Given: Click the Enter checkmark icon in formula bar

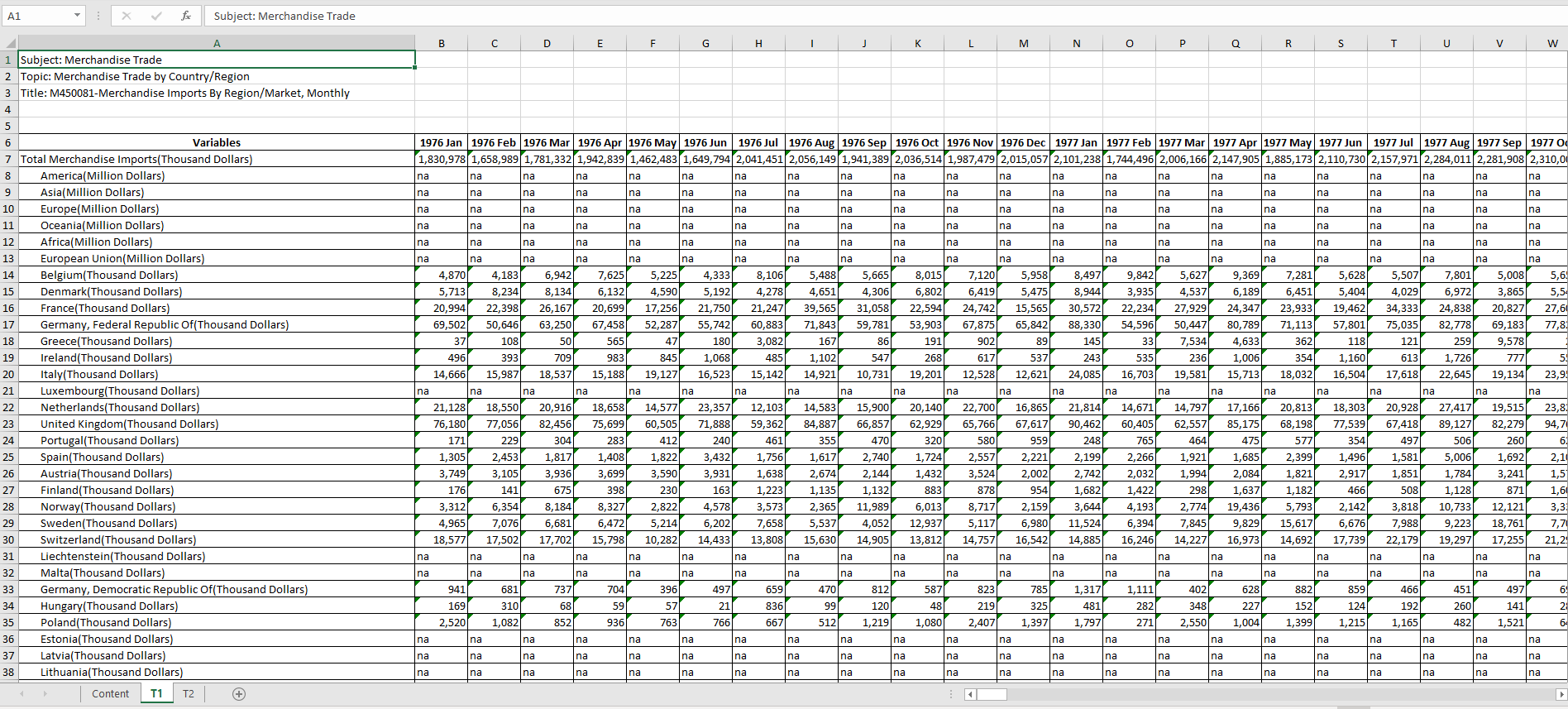Looking at the screenshot, I should pos(156,16).
